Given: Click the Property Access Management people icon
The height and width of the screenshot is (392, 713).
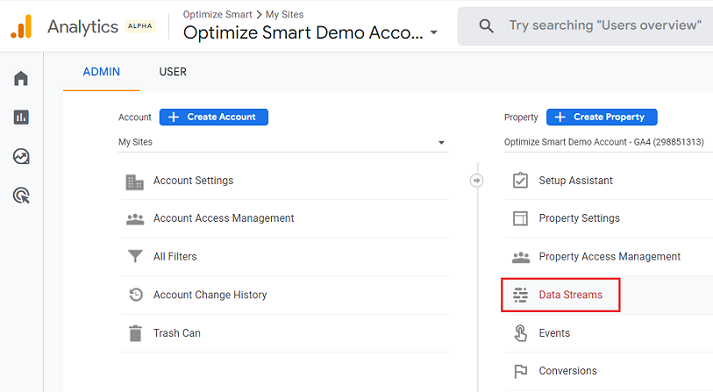Looking at the screenshot, I should (521, 257).
